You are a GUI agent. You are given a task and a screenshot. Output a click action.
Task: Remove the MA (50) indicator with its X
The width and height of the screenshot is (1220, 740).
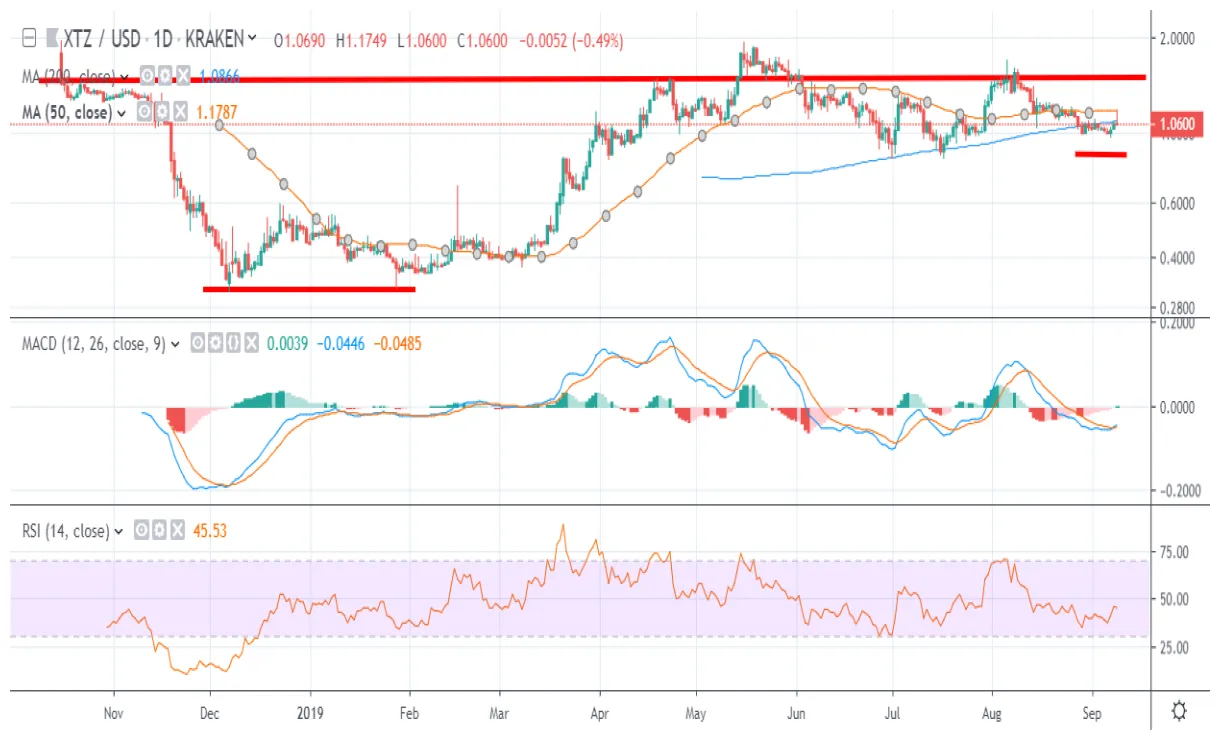pos(179,112)
